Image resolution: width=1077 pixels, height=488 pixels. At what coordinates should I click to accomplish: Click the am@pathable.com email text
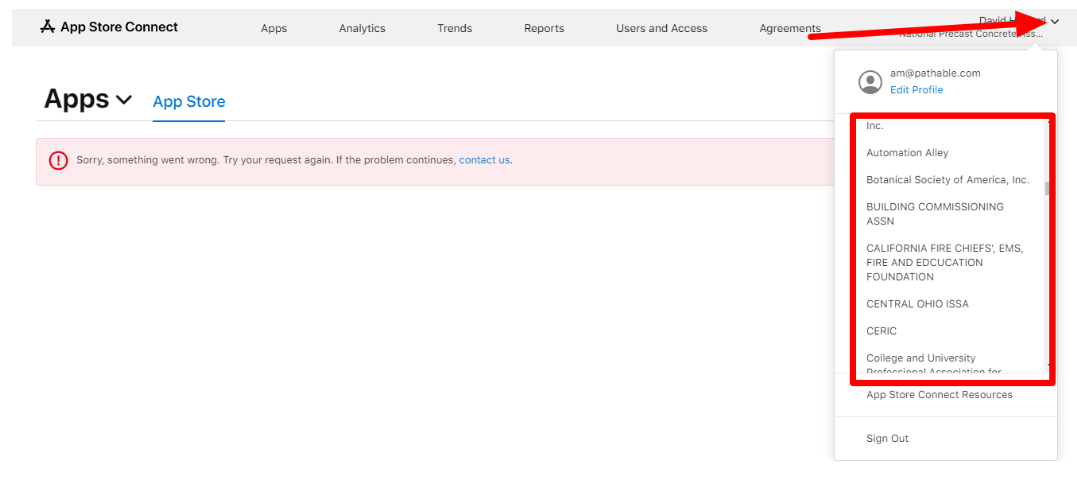[x=935, y=73]
